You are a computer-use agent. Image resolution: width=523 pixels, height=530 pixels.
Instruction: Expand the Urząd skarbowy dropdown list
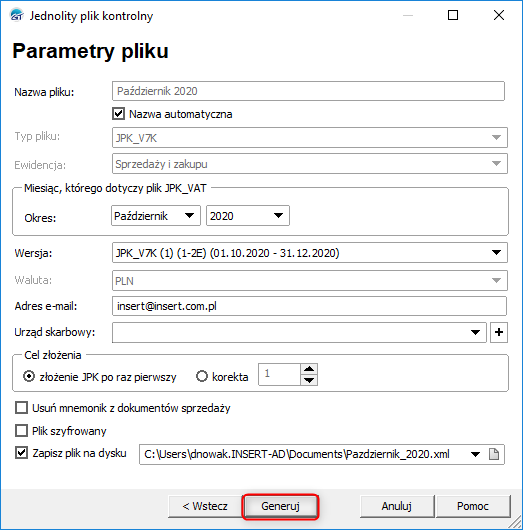tap(475, 332)
